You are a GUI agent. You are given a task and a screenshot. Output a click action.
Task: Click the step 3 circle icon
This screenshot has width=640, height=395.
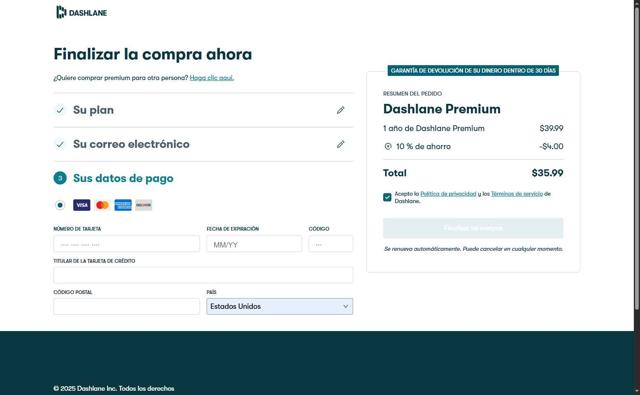pyautogui.click(x=60, y=178)
